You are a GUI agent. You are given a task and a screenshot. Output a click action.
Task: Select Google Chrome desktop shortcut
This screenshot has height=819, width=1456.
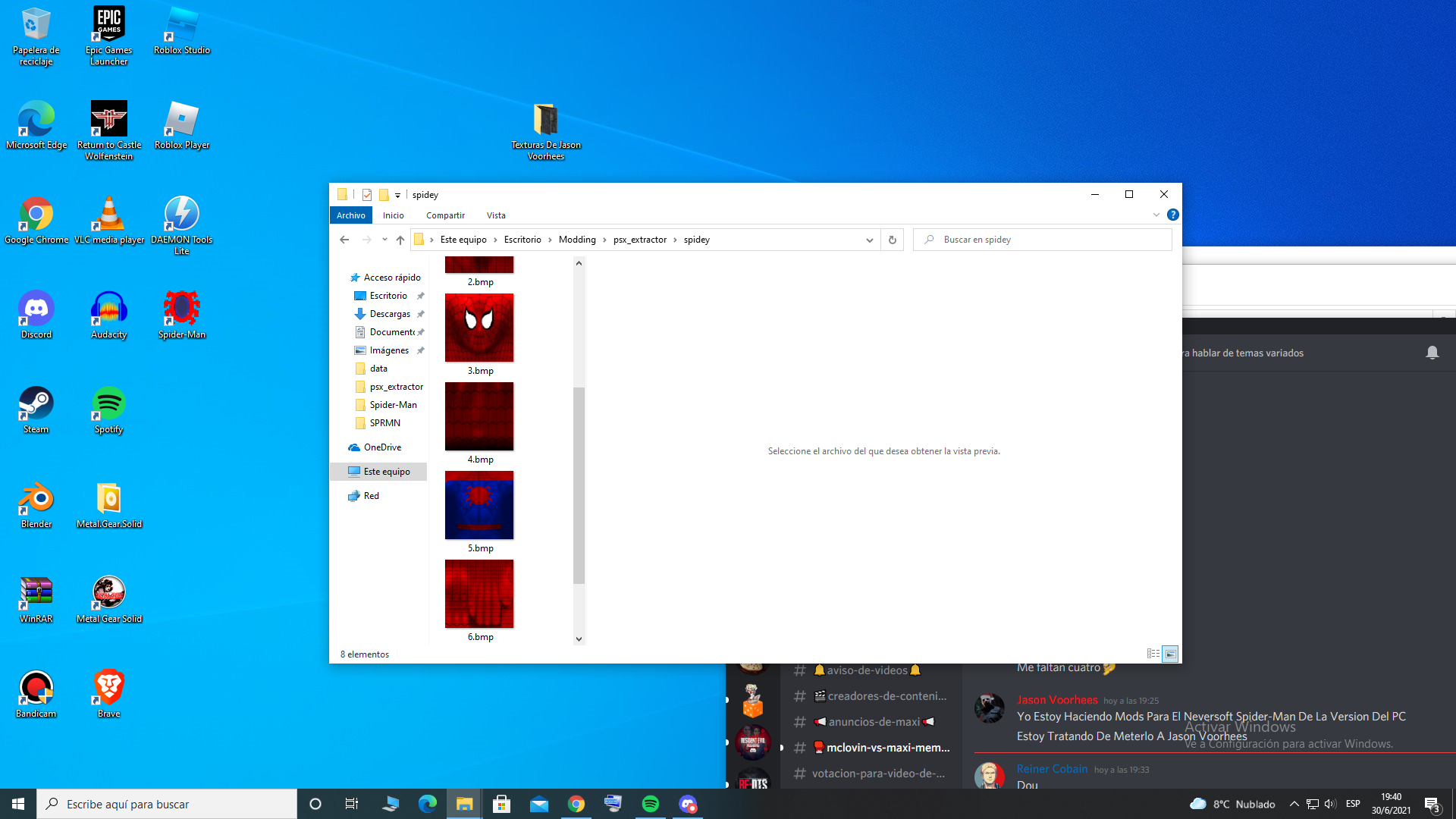click(36, 220)
